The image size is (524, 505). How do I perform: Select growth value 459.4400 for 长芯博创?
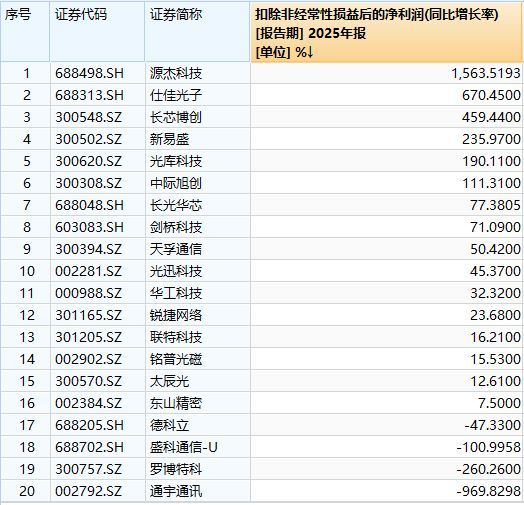click(x=491, y=117)
